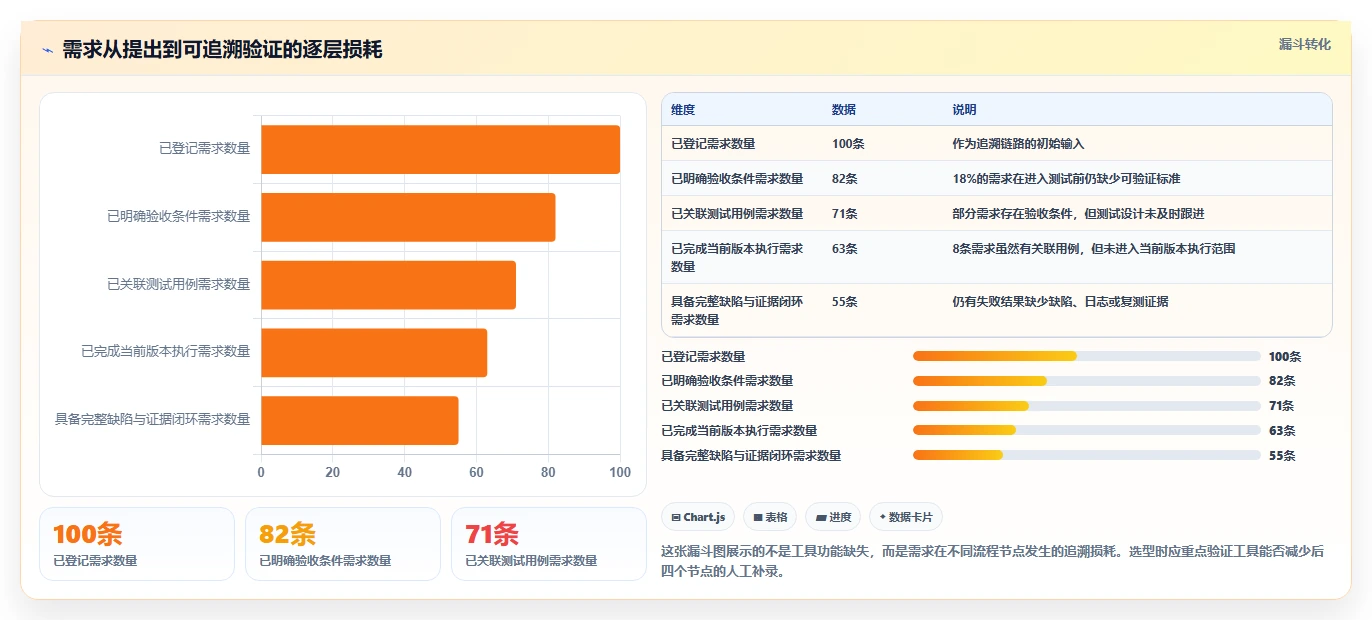The height and width of the screenshot is (620, 1372).
Task: Click the table value 63条
Action: (845, 249)
